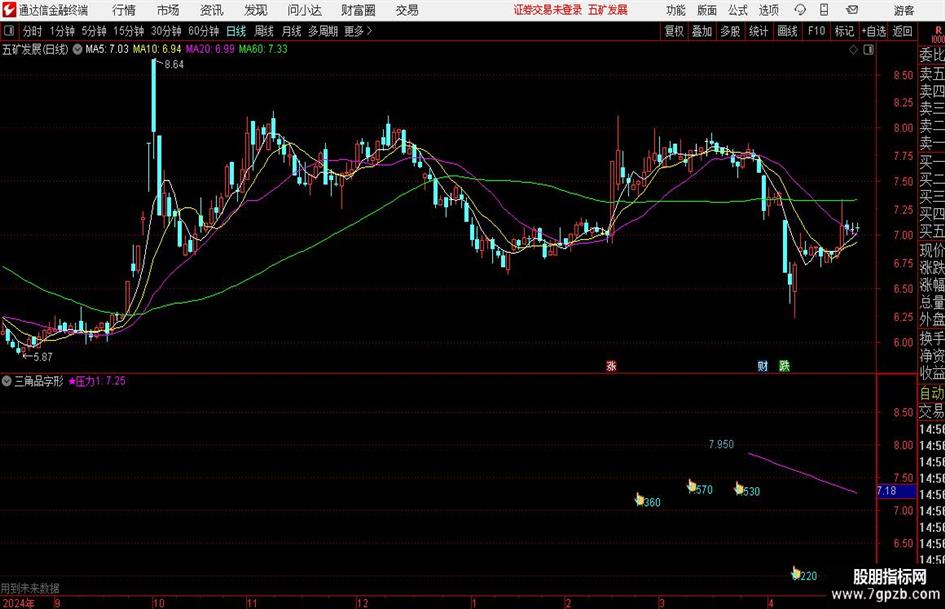The width and height of the screenshot is (945, 609).
Task: Click the MA60: 7.33 indicator value
Action: pyautogui.click(x=263, y=49)
